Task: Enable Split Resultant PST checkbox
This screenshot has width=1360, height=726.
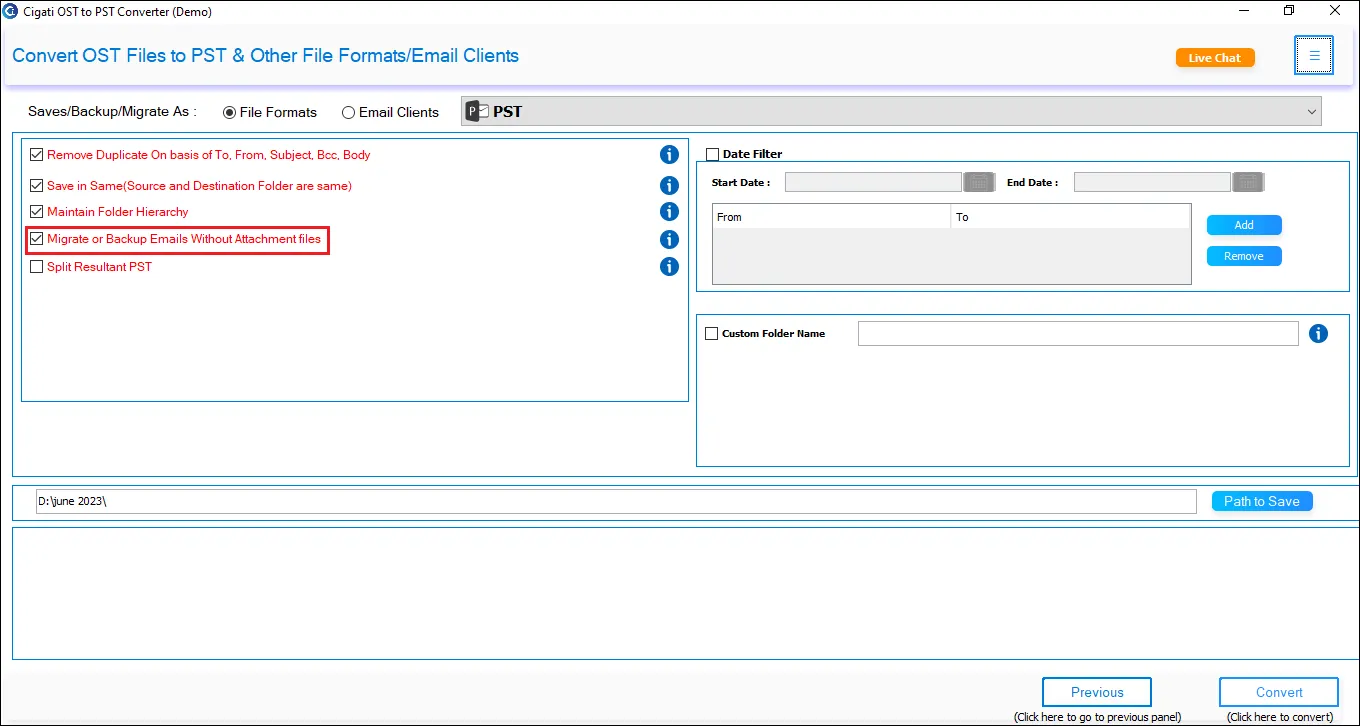Action: point(37,267)
